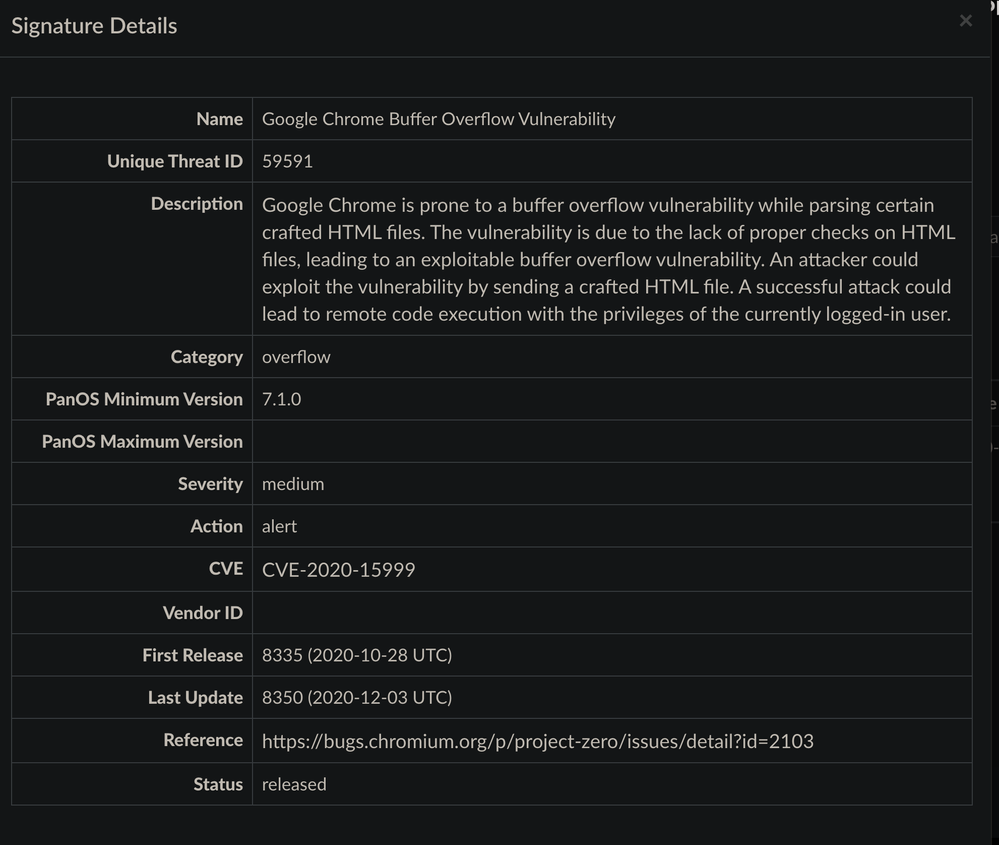Click the Action value alert
The width and height of the screenshot is (999, 845).
click(x=279, y=526)
